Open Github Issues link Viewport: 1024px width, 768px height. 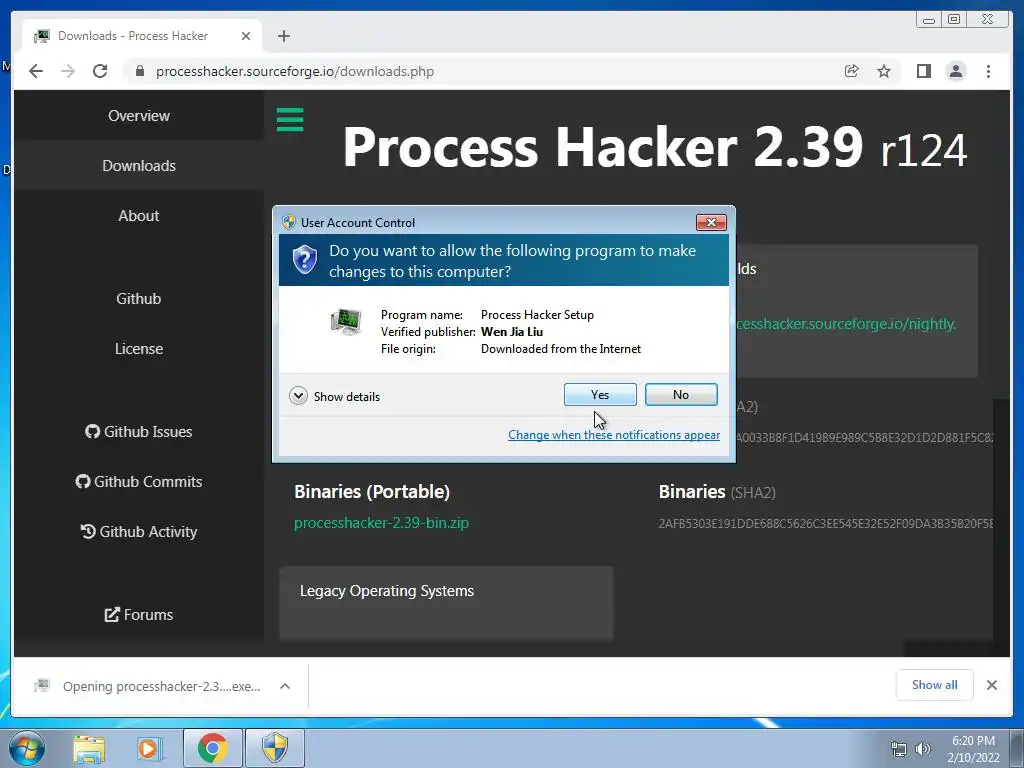(x=139, y=432)
